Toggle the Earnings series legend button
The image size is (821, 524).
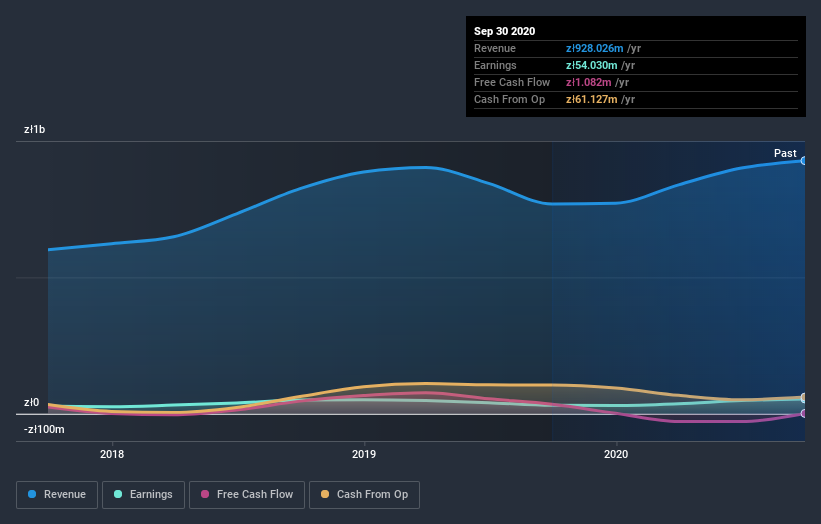[x=143, y=495]
